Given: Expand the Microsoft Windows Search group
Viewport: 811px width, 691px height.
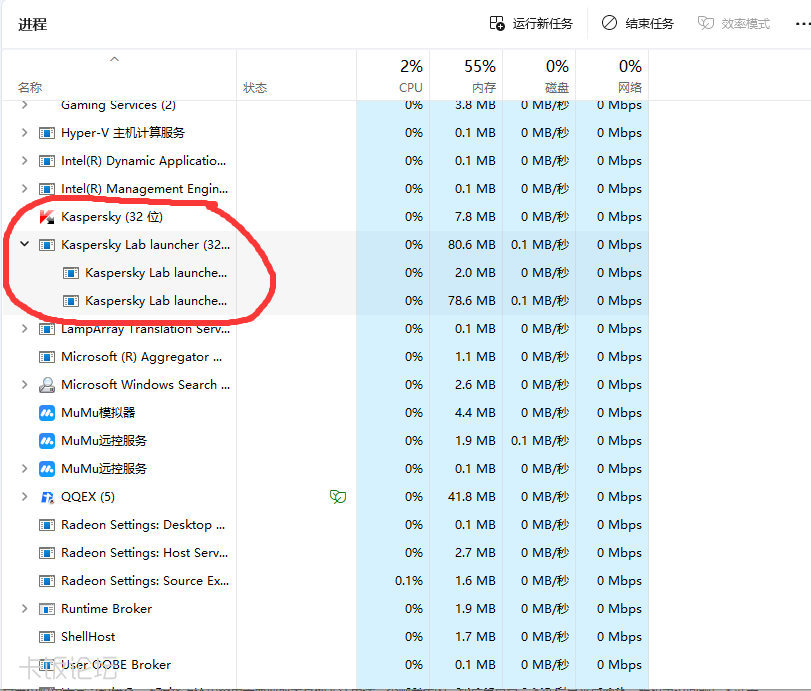Looking at the screenshot, I should point(24,385).
